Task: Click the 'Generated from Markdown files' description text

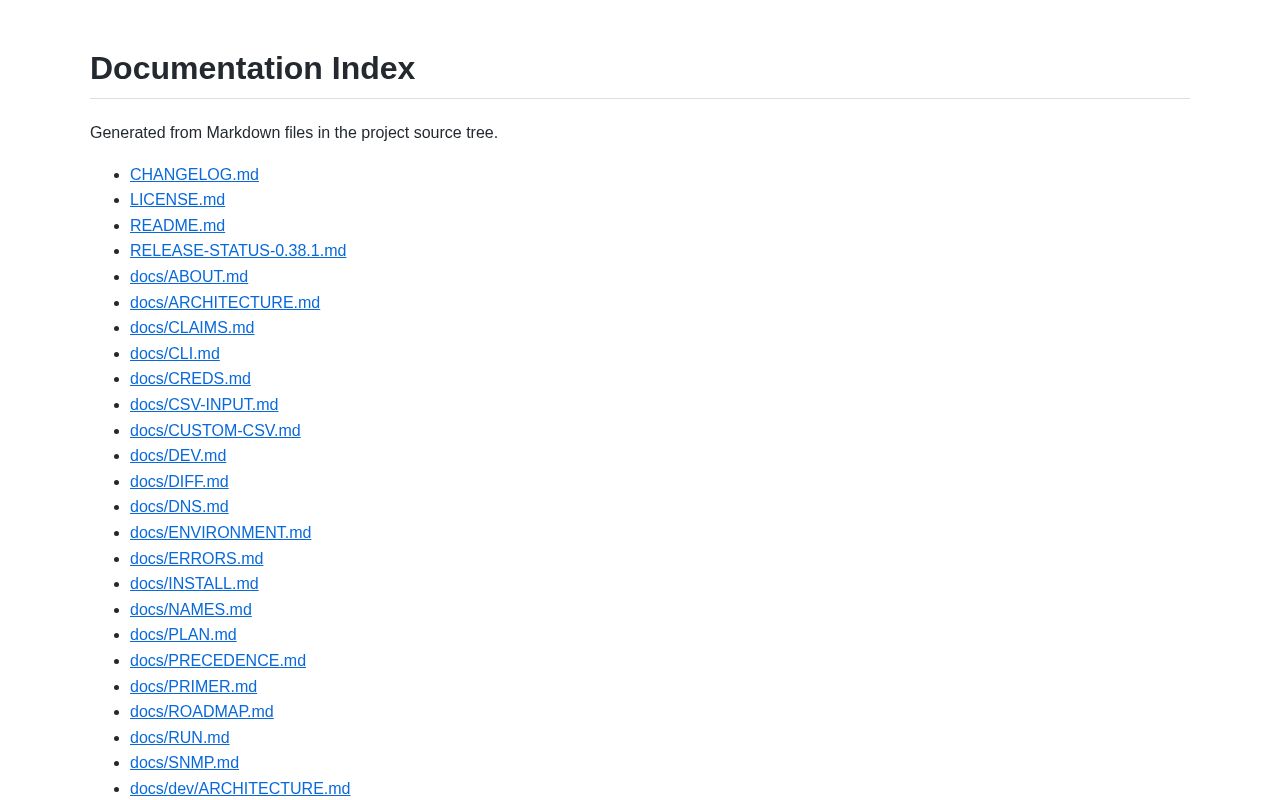Action: 294,133
